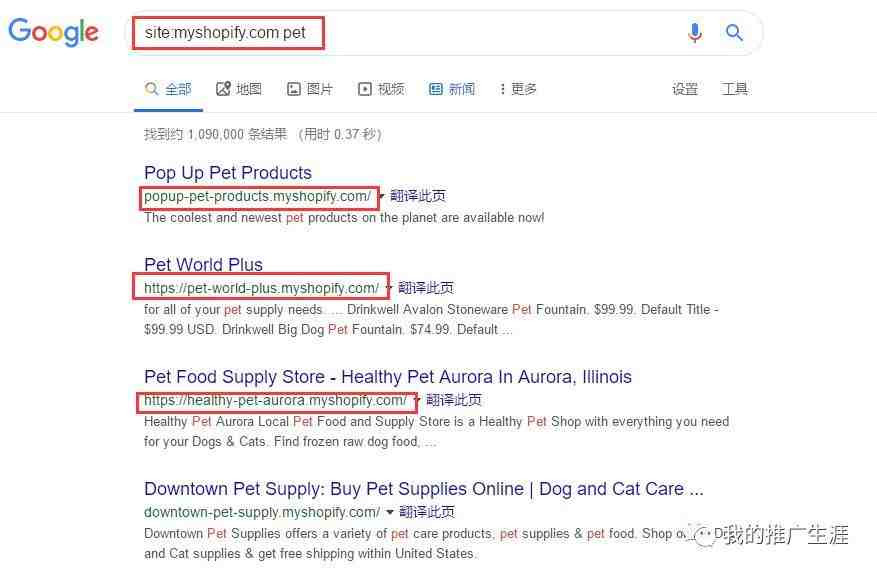Viewport: 877px width, 573px height.
Task: Translate the Healthy Pet Aurora page
Action: coord(454,401)
